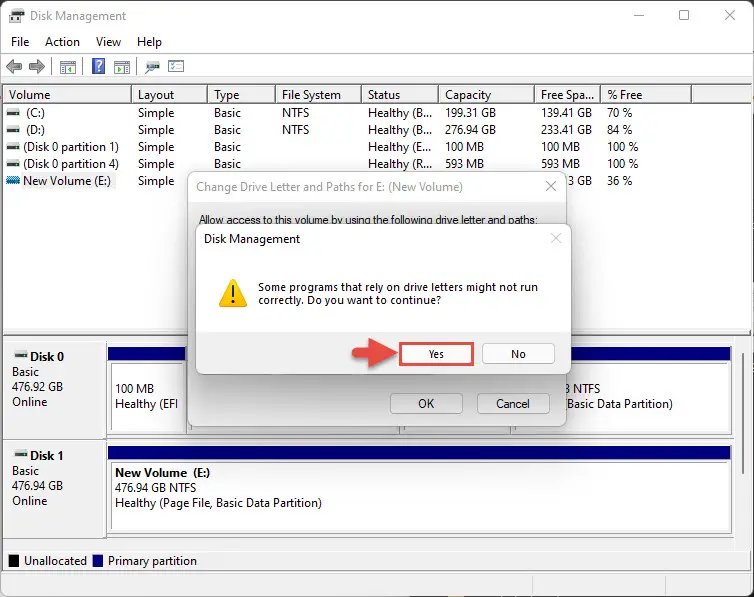Click the graphical pane vertical scrollbar
Image resolution: width=754 pixels, height=597 pixels.
pos(743,413)
